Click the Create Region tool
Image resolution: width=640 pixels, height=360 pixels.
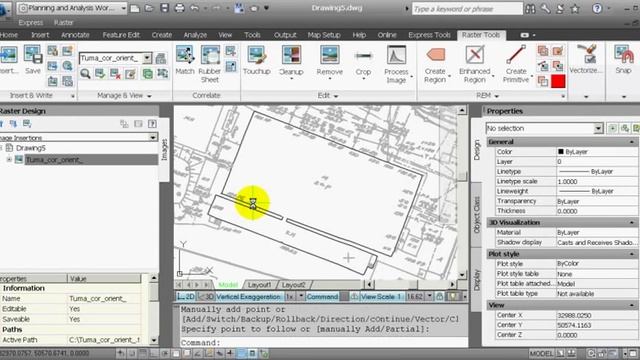435,64
